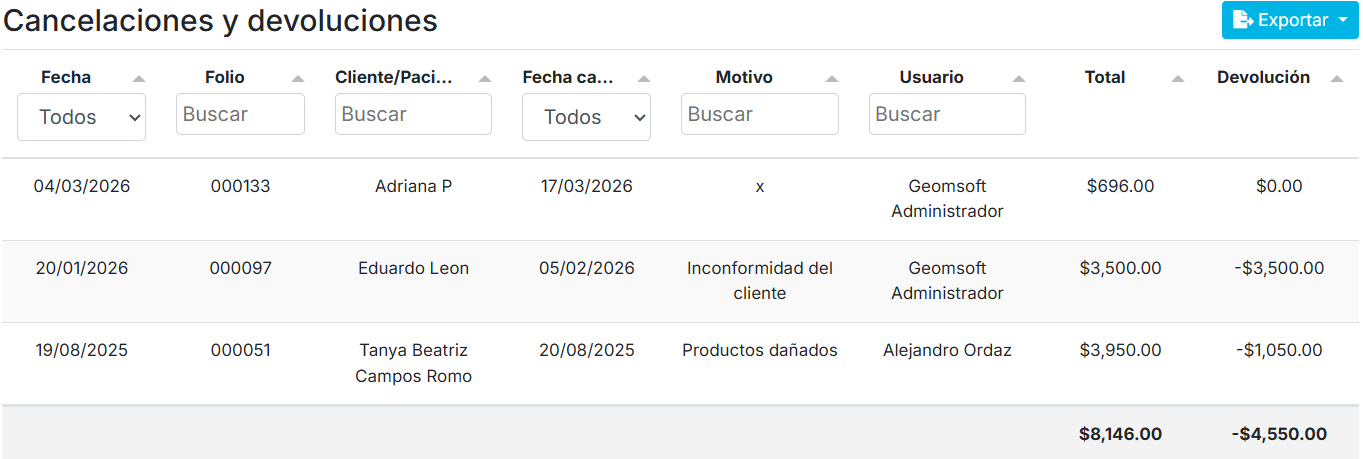
Task: Select the Tanya Beatriz Campos Romo row
Action: tap(413, 363)
